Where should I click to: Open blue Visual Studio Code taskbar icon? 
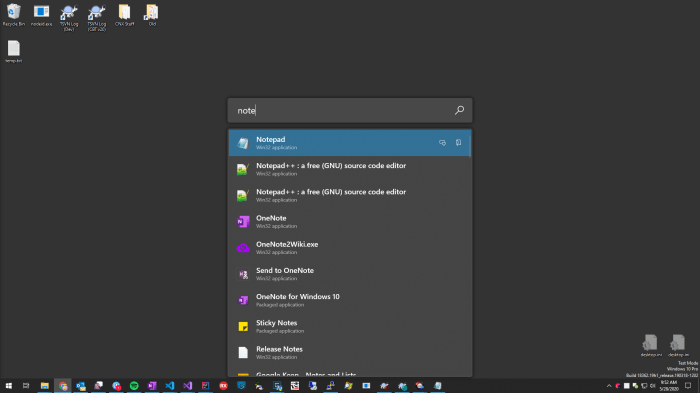[170, 386]
